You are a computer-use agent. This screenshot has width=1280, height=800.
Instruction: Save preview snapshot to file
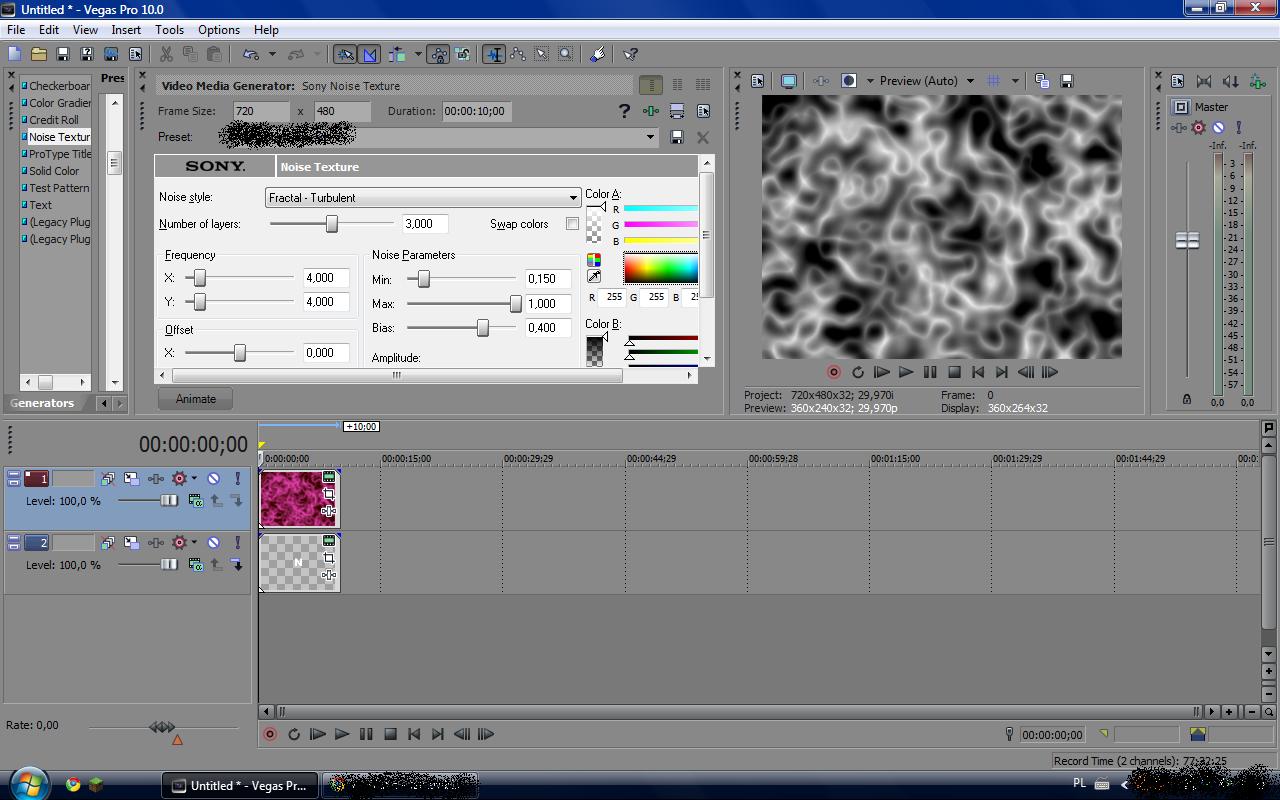pyautogui.click(x=1066, y=81)
